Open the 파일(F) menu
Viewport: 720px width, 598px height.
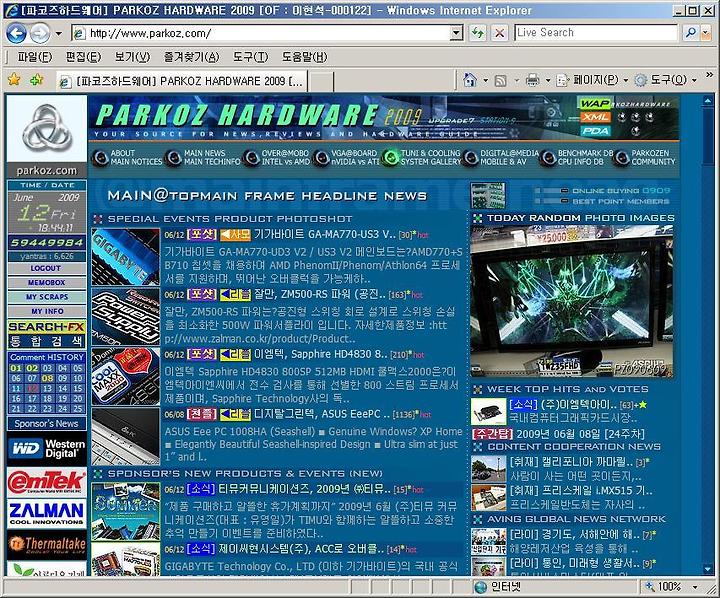pos(35,57)
